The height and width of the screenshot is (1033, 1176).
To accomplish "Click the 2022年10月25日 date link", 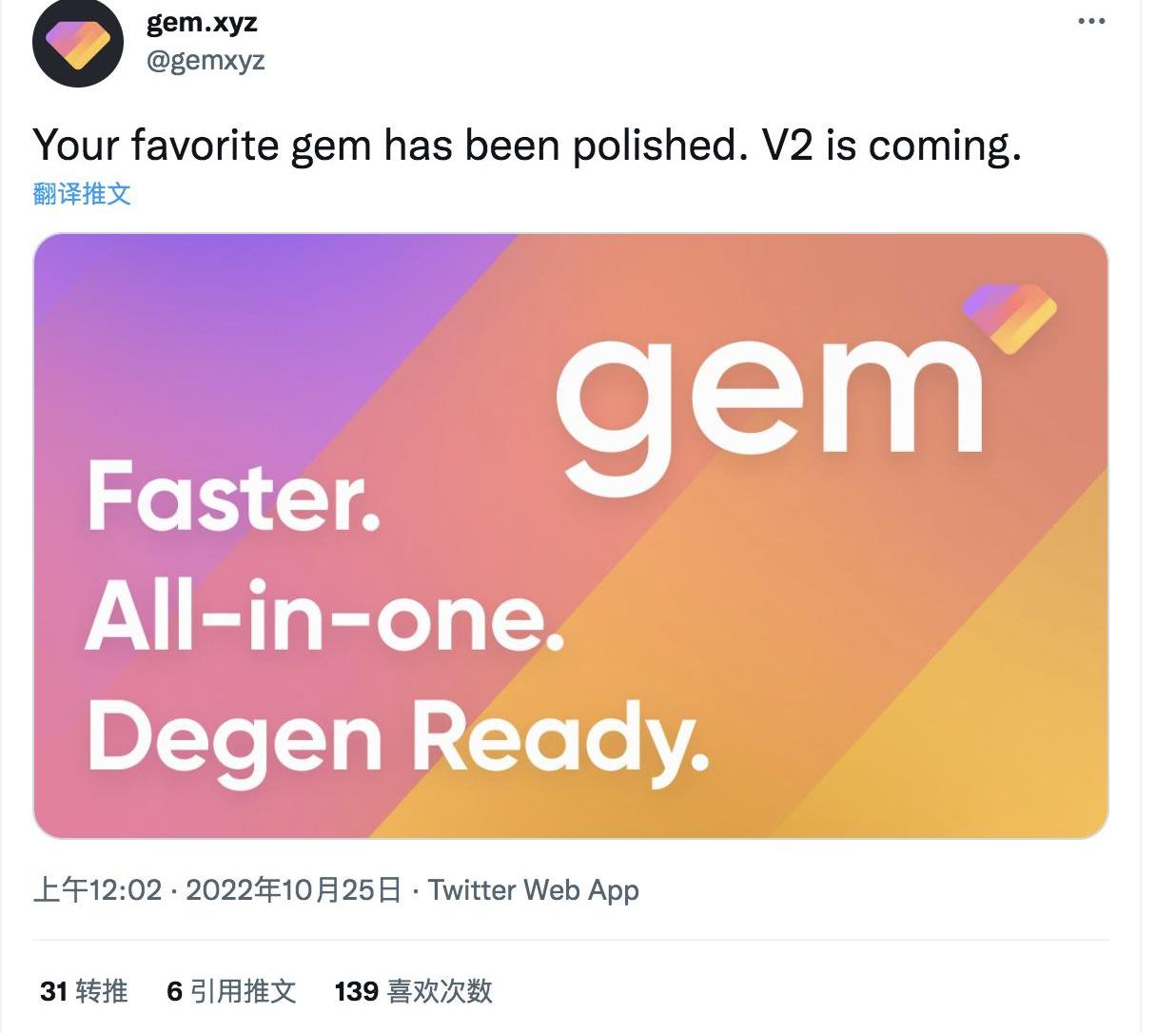I will [293, 890].
